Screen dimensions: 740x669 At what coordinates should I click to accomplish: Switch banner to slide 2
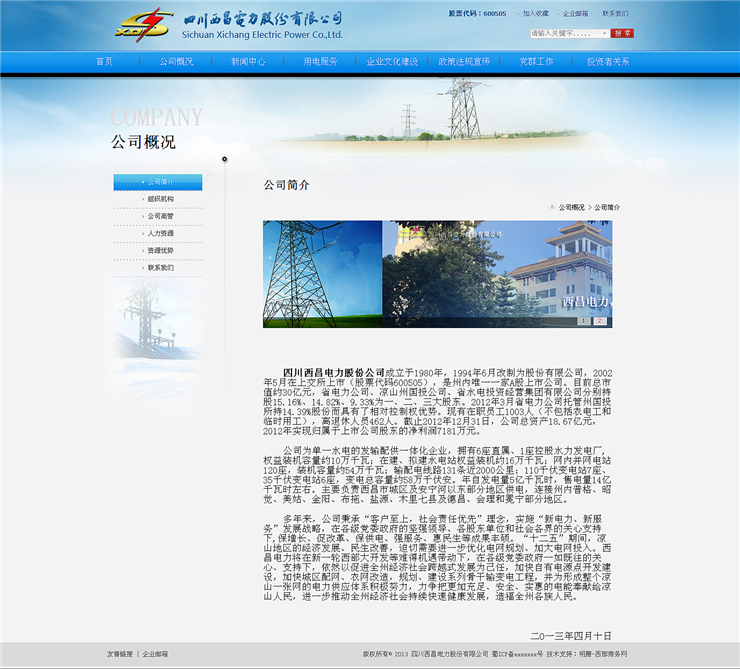[x=599, y=321]
